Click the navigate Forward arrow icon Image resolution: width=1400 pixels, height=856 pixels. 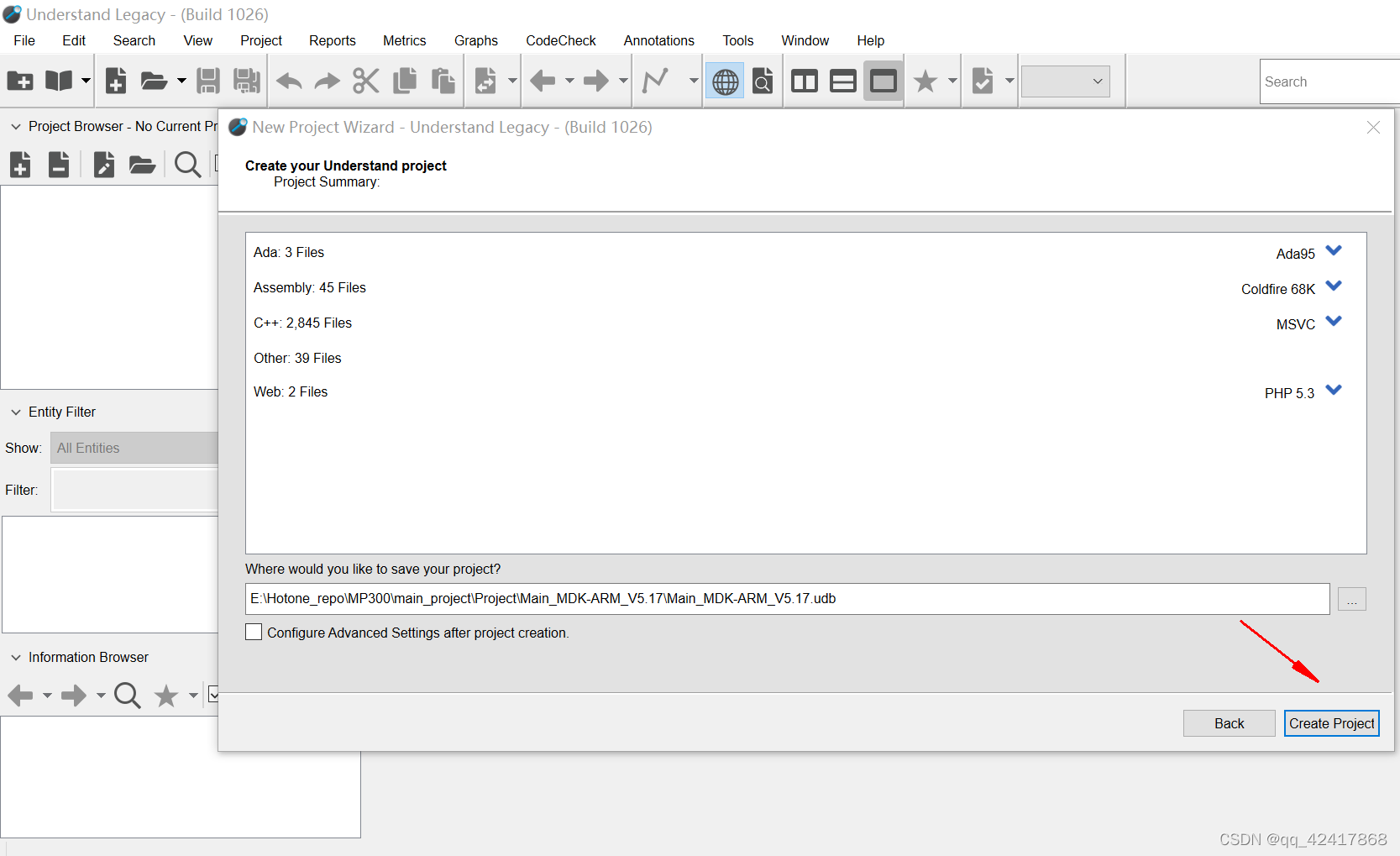click(596, 81)
